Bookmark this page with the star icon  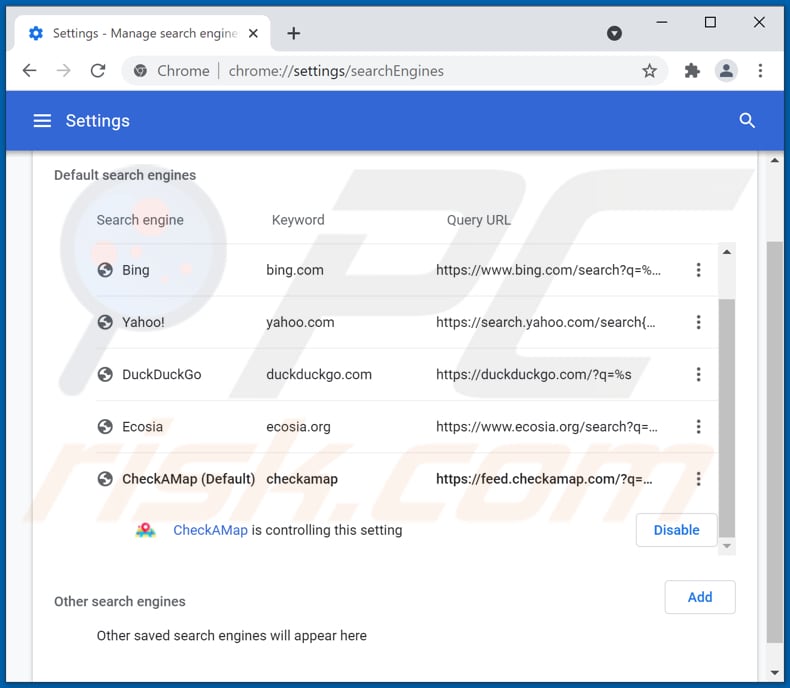[649, 71]
